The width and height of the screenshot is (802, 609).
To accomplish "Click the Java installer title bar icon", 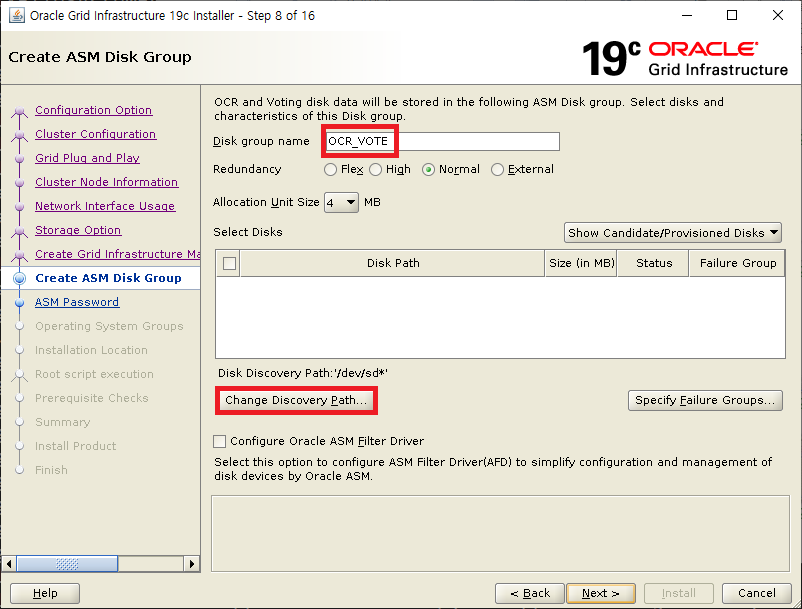I will coord(17,15).
